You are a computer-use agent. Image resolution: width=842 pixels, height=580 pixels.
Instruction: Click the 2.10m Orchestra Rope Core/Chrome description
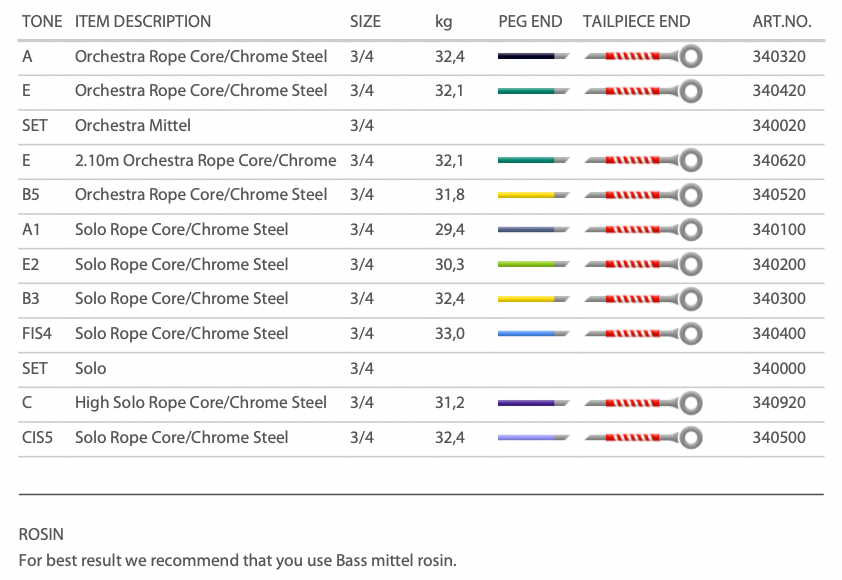(205, 160)
